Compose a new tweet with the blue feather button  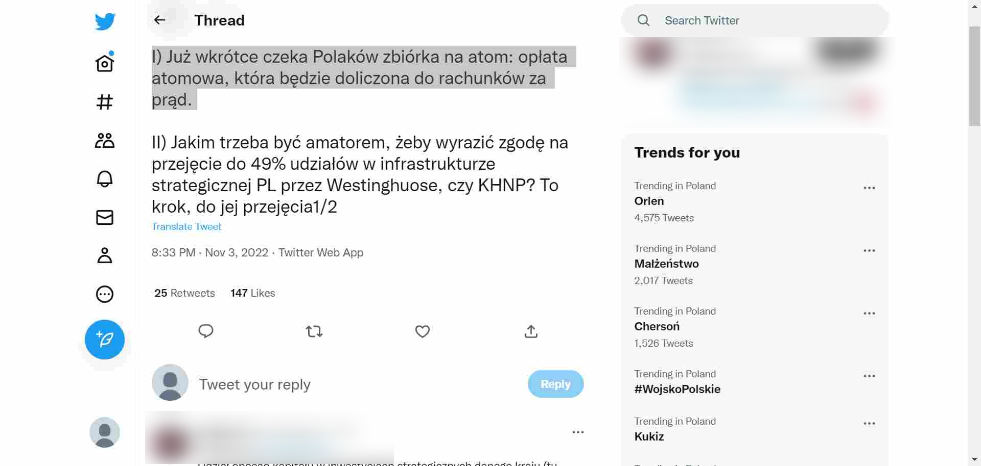[104, 340]
